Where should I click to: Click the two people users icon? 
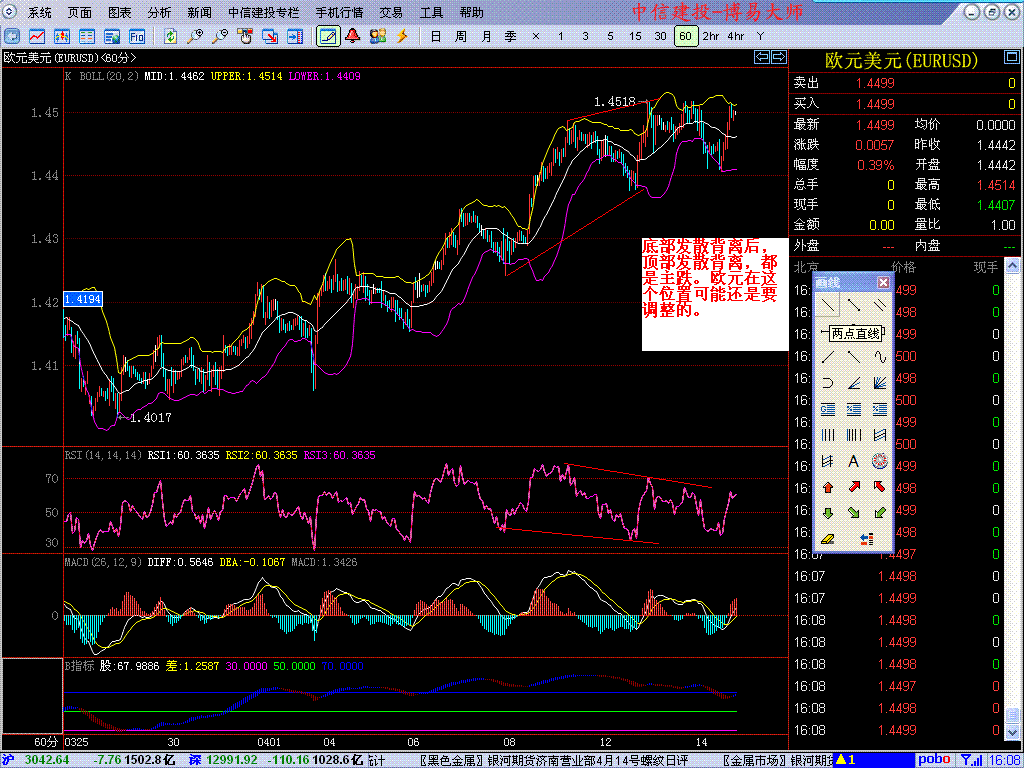pyautogui.click(x=377, y=37)
